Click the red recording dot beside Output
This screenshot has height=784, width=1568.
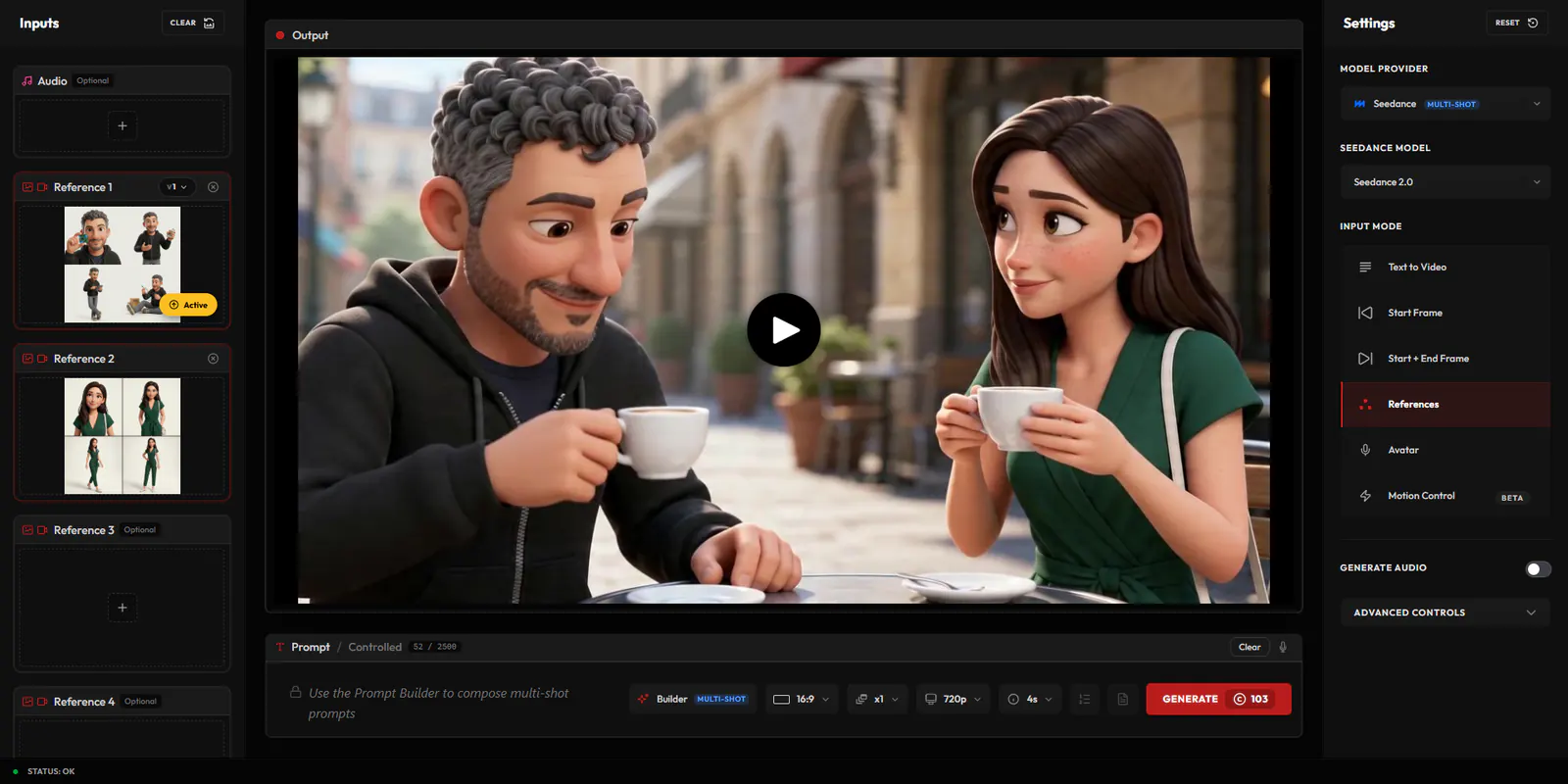tap(280, 35)
